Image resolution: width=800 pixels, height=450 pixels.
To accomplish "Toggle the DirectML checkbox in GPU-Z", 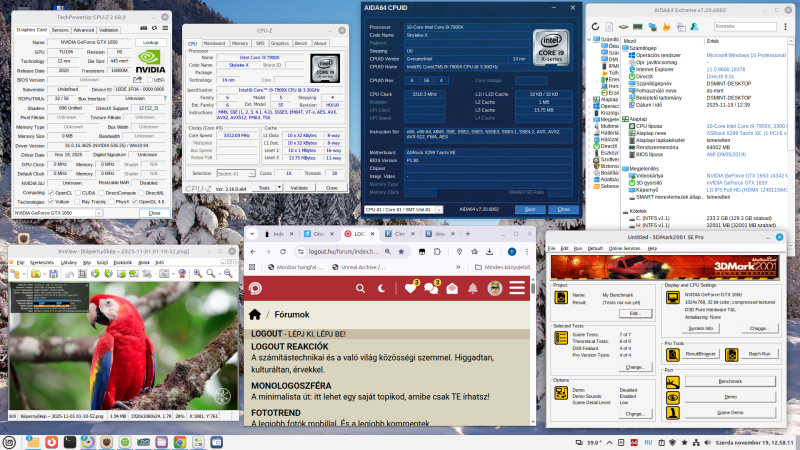I will (x=141, y=193).
